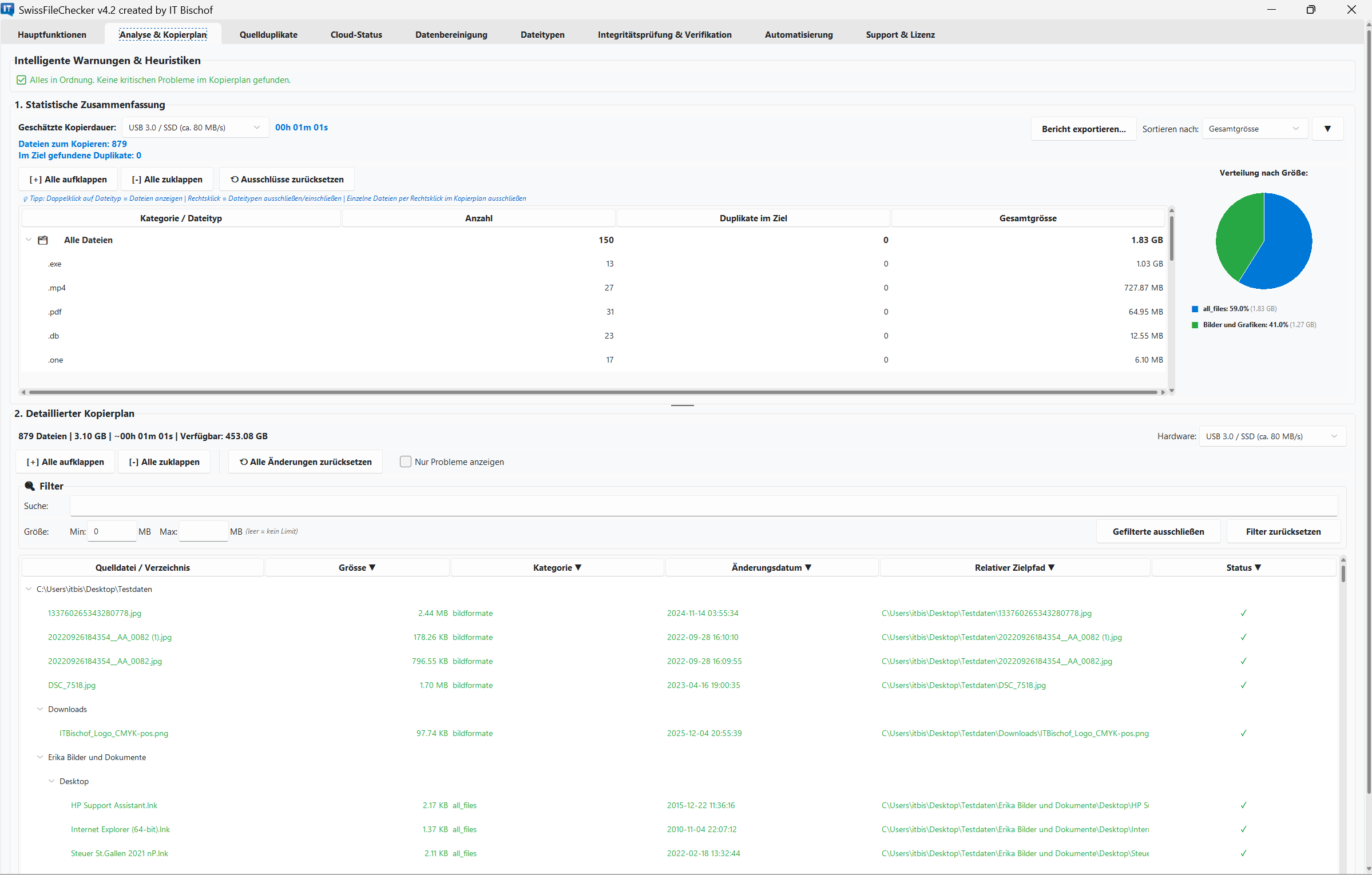Collapse Erika Bilder und Dokumente folder

pyautogui.click(x=40, y=757)
